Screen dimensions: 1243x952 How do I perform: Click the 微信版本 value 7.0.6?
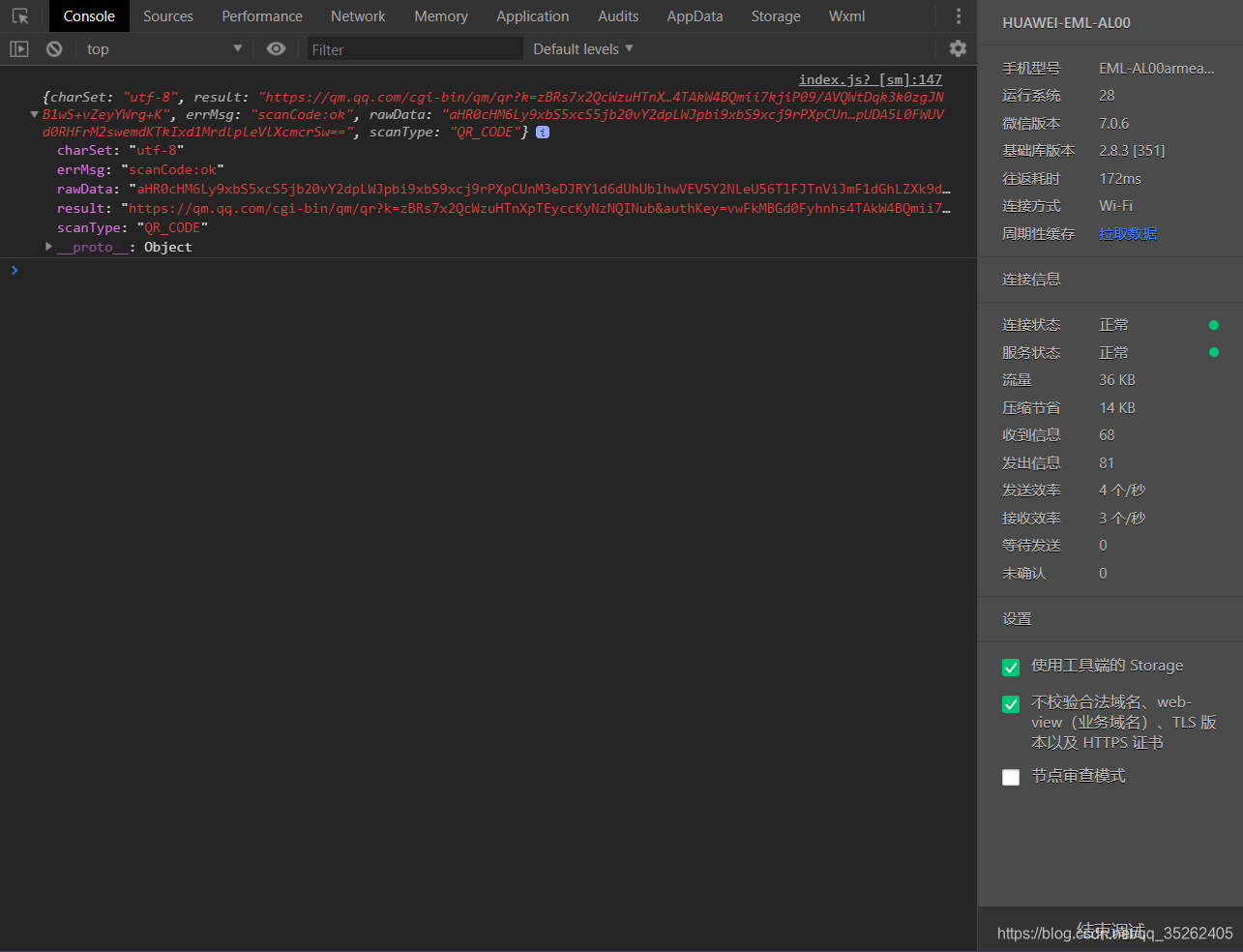pos(1113,123)
